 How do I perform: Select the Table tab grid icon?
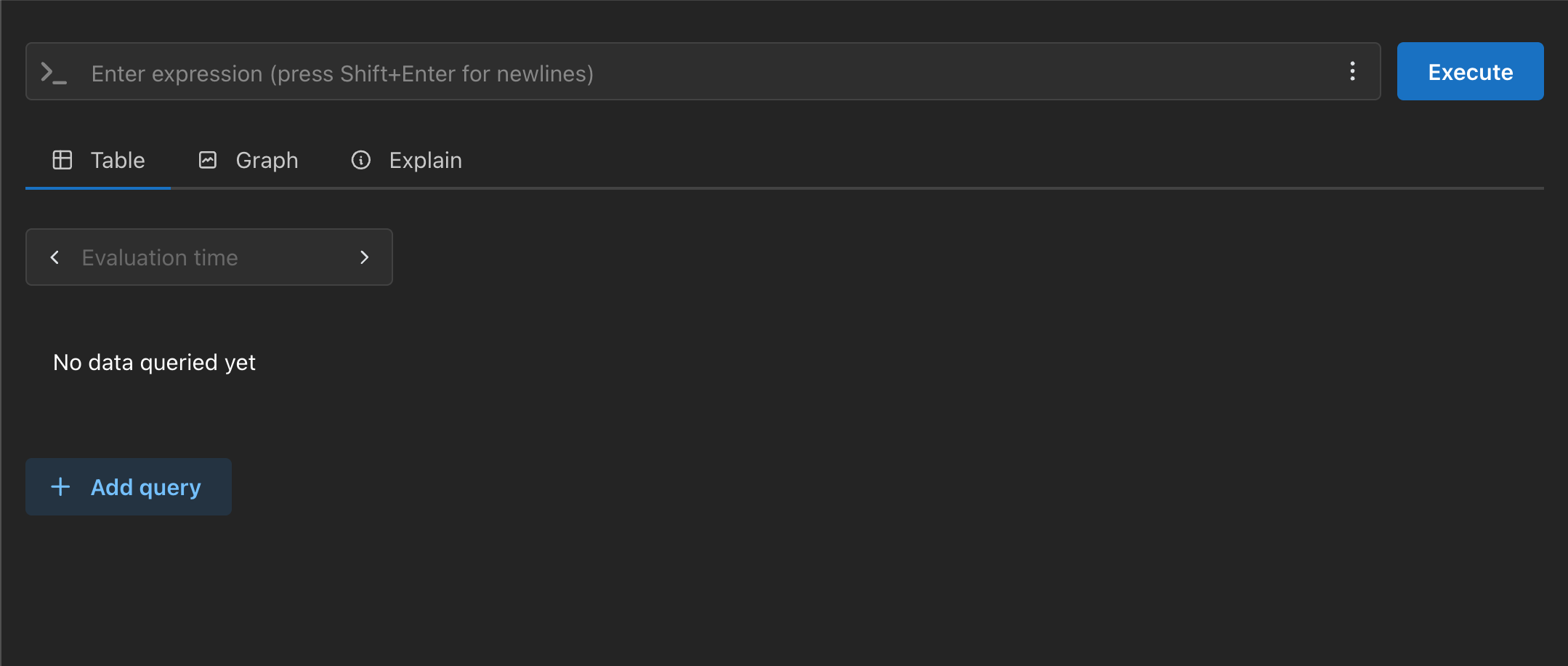pyautogui.click(x=62, y=160)
